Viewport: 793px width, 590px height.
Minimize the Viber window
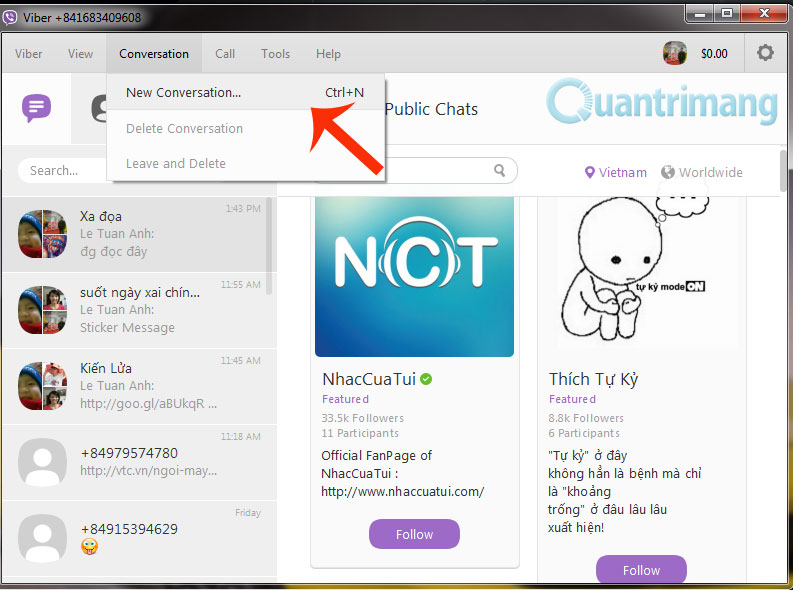pos(700,14)
